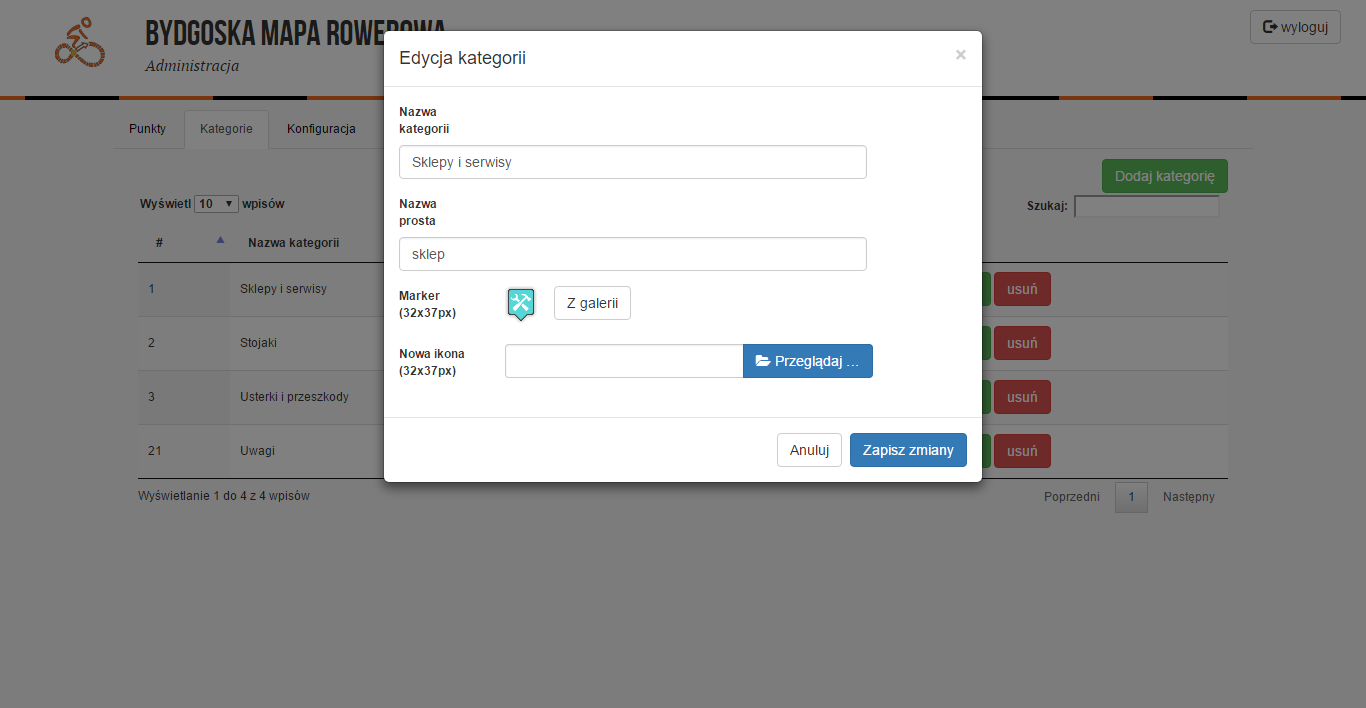Choose marker with Z galerii button
The image size is (1366, 708).
pyautogui.click(x=592, y=303)
